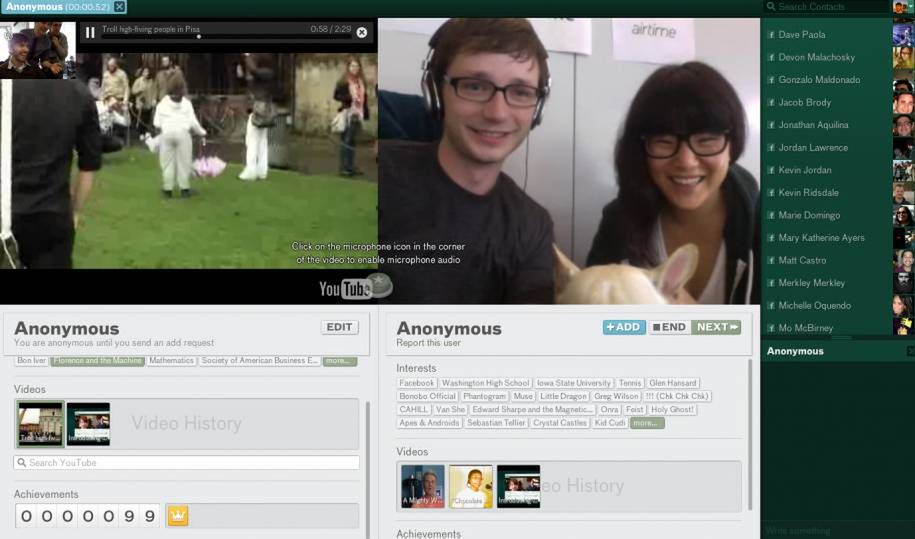The image size is (915, 539).
Task: Click Facebook icon beside Kevin Jordan
Action: [770, 170]
